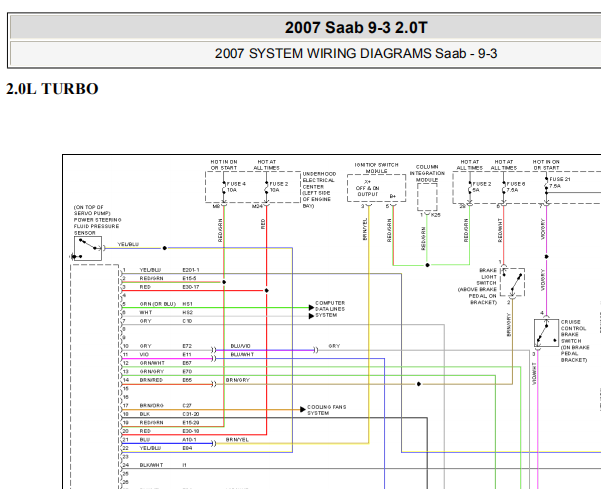Viewport: 601px width, 489px height.
Task: Click connector code 'HS2' on pin 6
Action: (187, 312)
